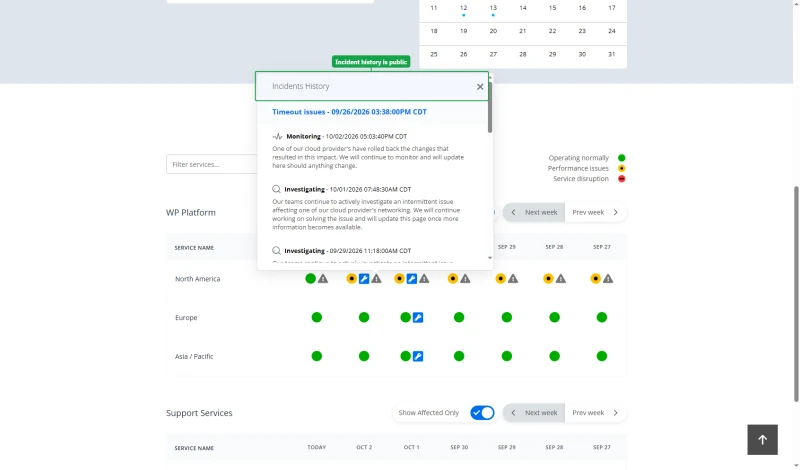Toggle Show Affected Only for Support Services
This screenshot has width=800, height=470.
pyautogui.click(x=482, y=412)
